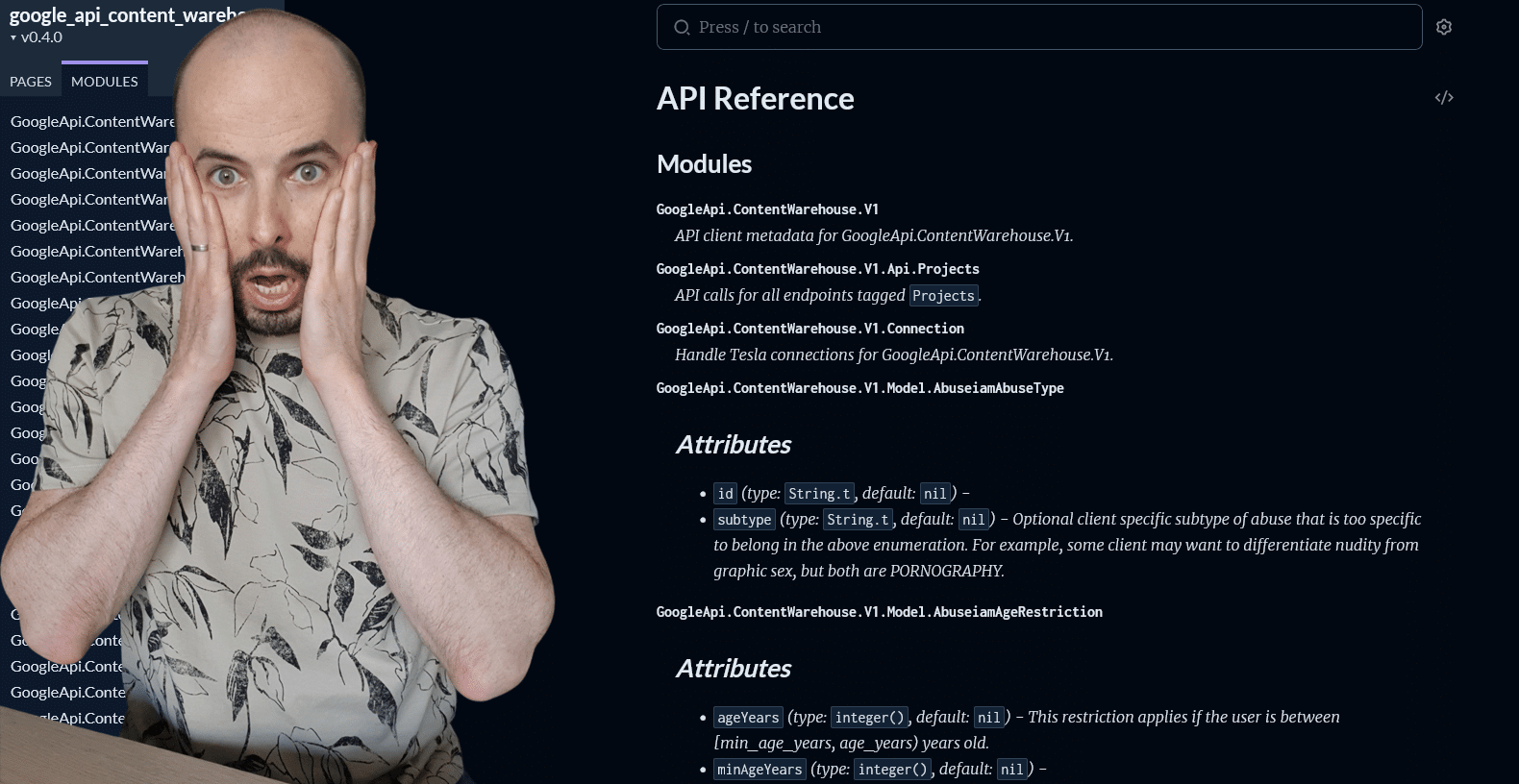Click the nil default in the minAgeYears row
The width and height of the screenshot is (1519, 784).
(1012, 770)
